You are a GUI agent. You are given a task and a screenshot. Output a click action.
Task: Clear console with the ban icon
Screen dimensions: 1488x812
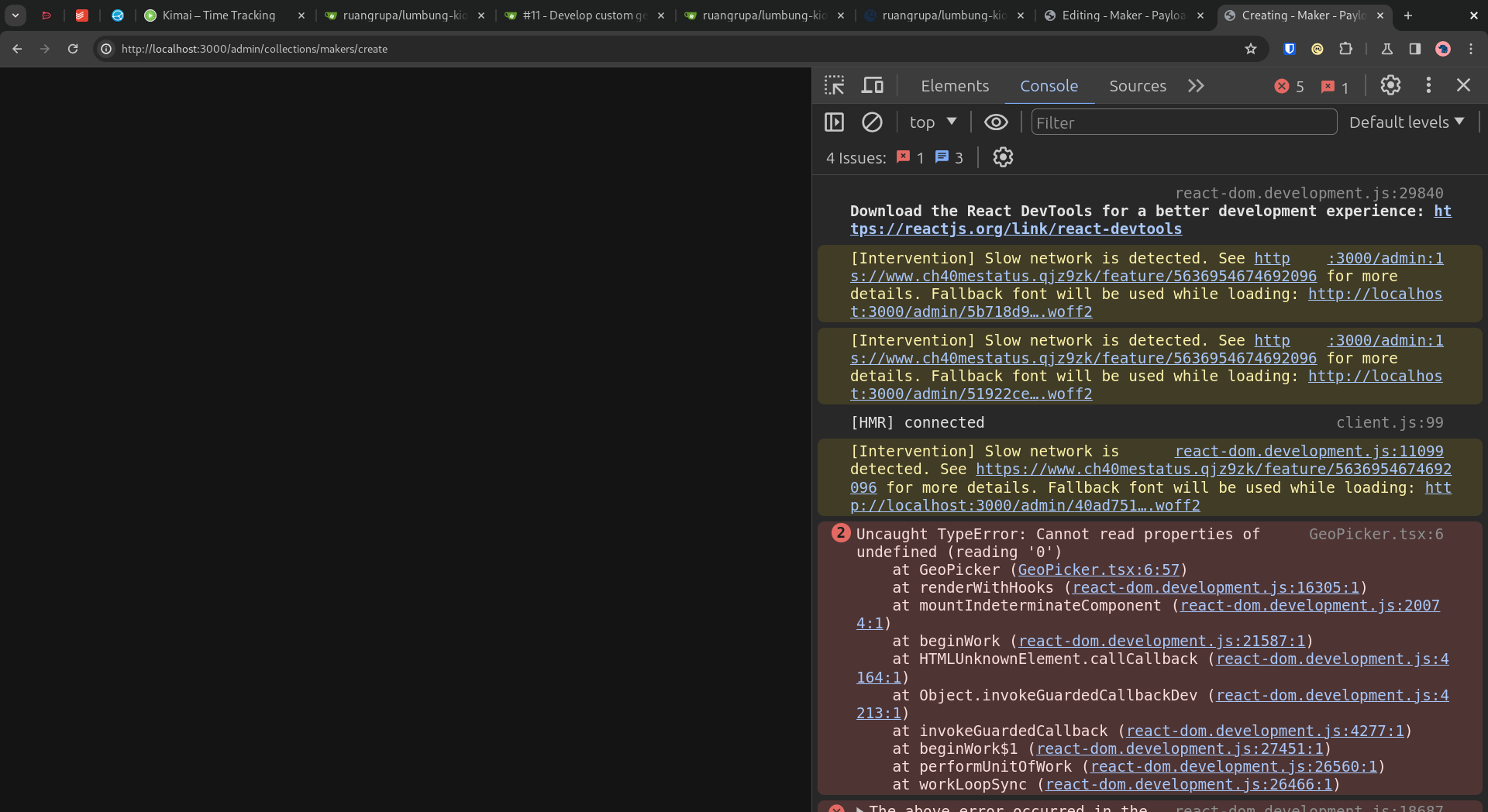click(872, 122)
